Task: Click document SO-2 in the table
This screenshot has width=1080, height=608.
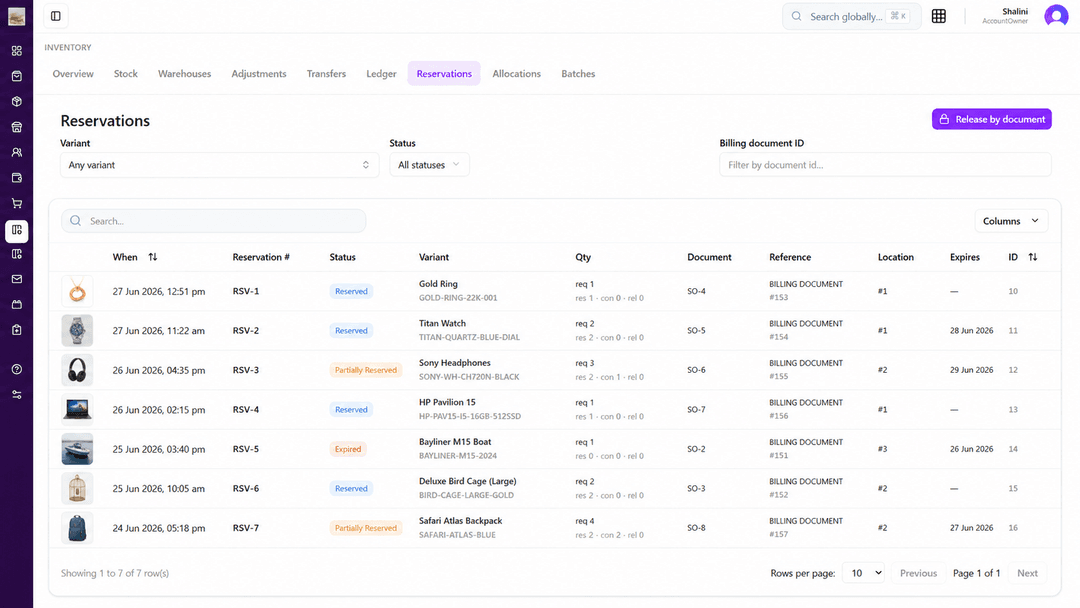Action: tap(696, 449)
